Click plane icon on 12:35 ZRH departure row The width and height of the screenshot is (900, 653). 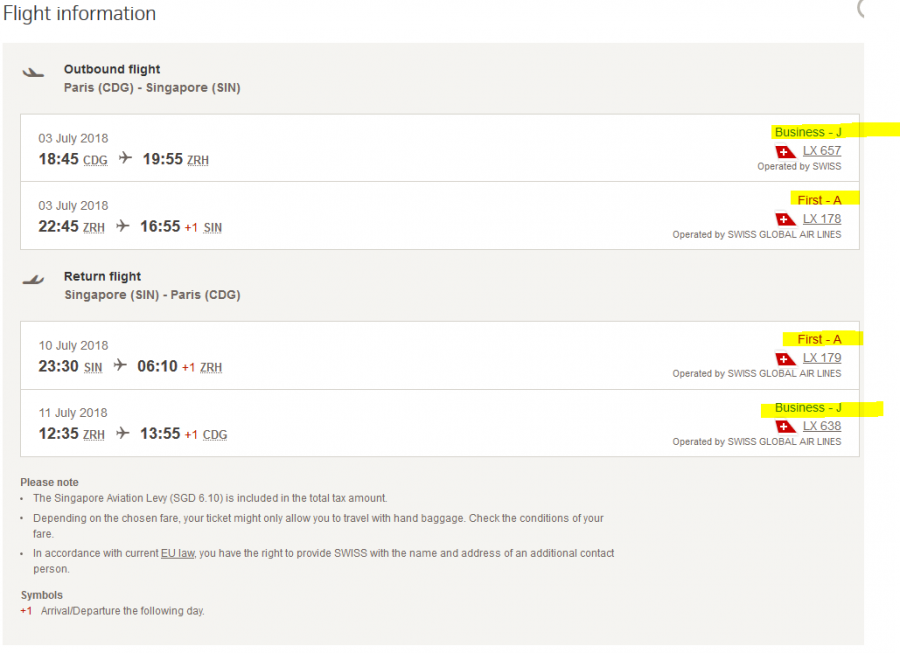click(122, 433)
